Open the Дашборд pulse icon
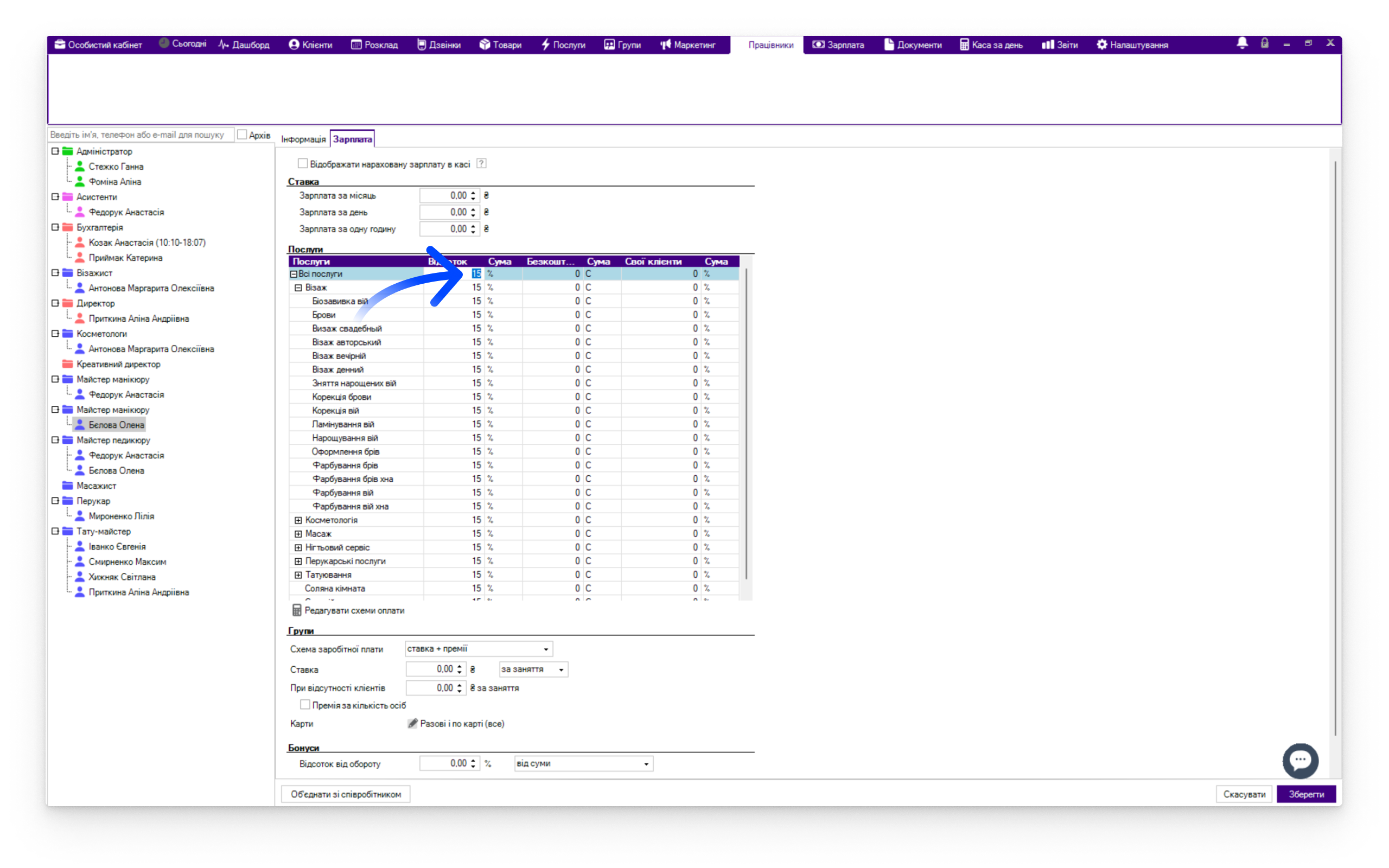 [224, 44]
